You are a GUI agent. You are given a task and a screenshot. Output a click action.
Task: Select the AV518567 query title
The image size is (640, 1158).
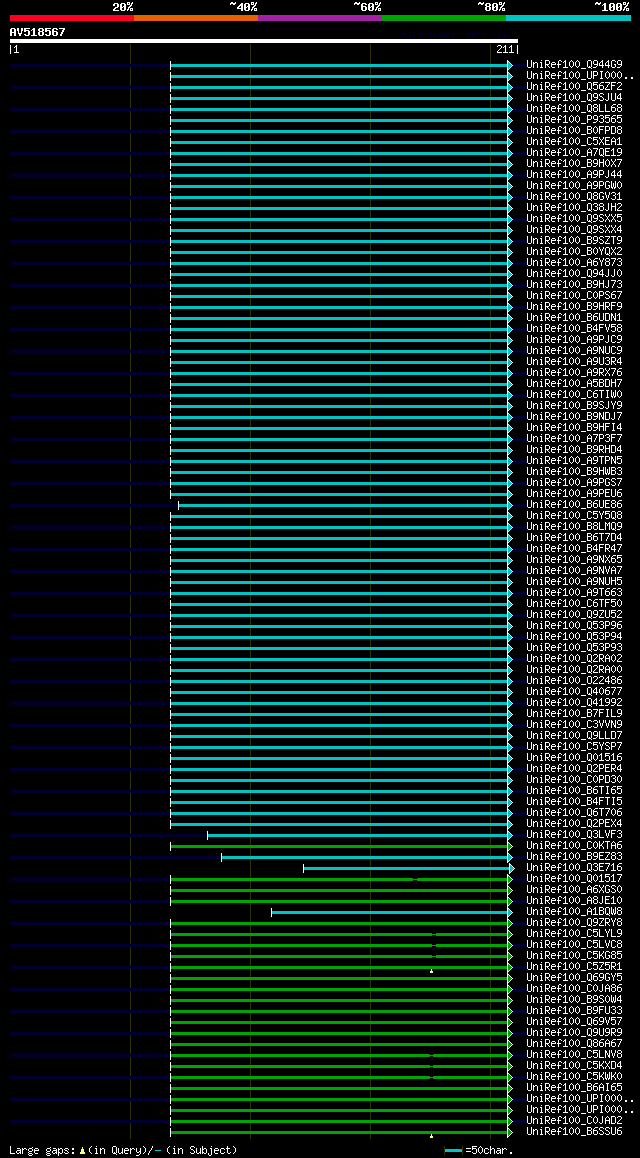coord(38,32)
